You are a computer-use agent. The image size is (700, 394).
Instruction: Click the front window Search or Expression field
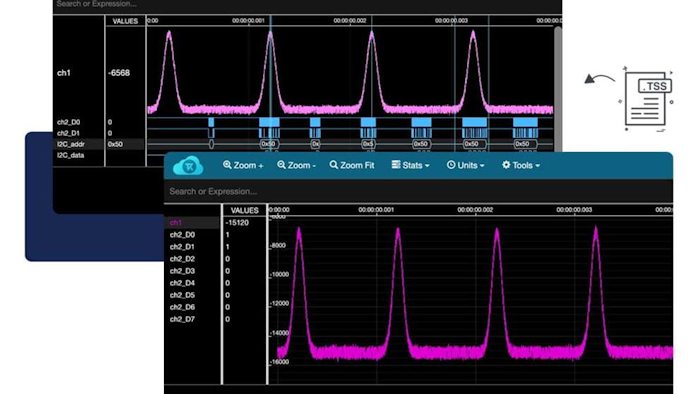click(418, 191)
